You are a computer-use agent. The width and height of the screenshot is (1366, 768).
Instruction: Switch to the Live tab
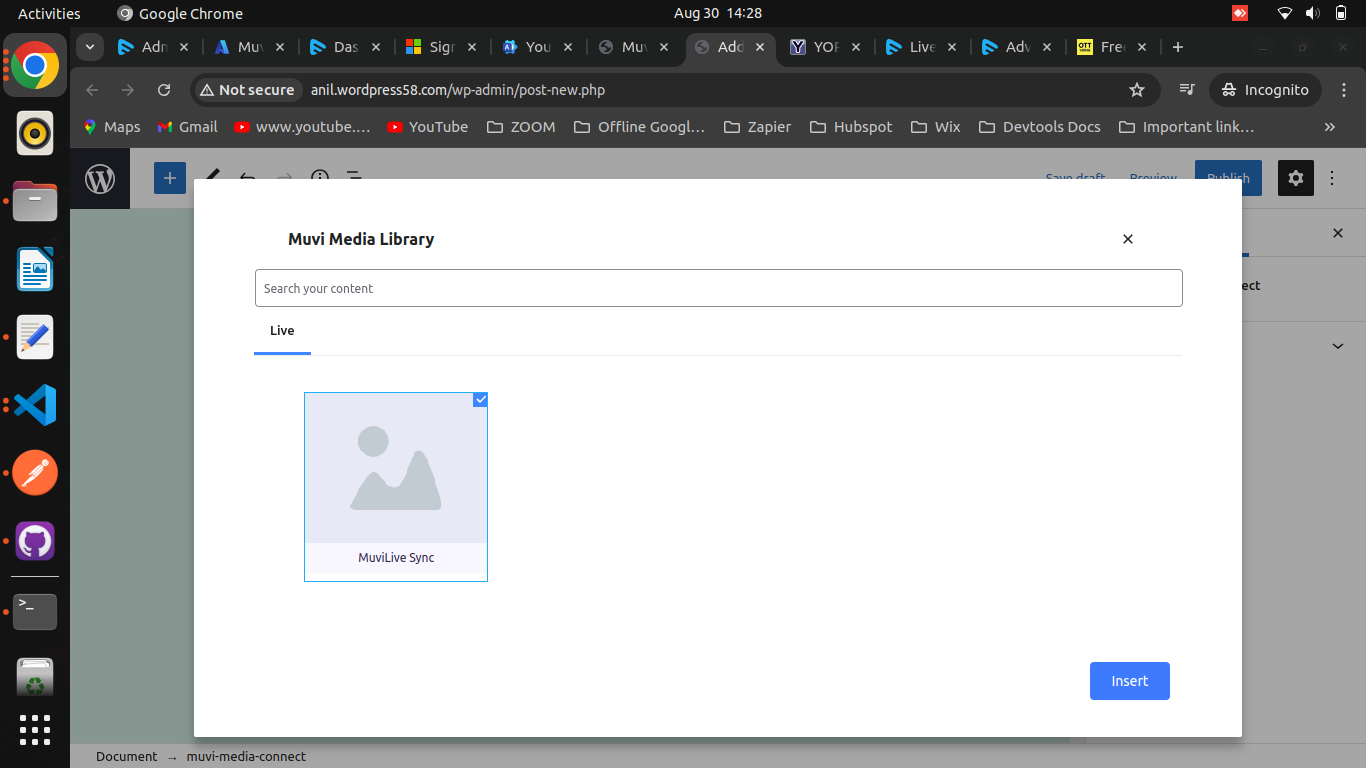point(282,331)
